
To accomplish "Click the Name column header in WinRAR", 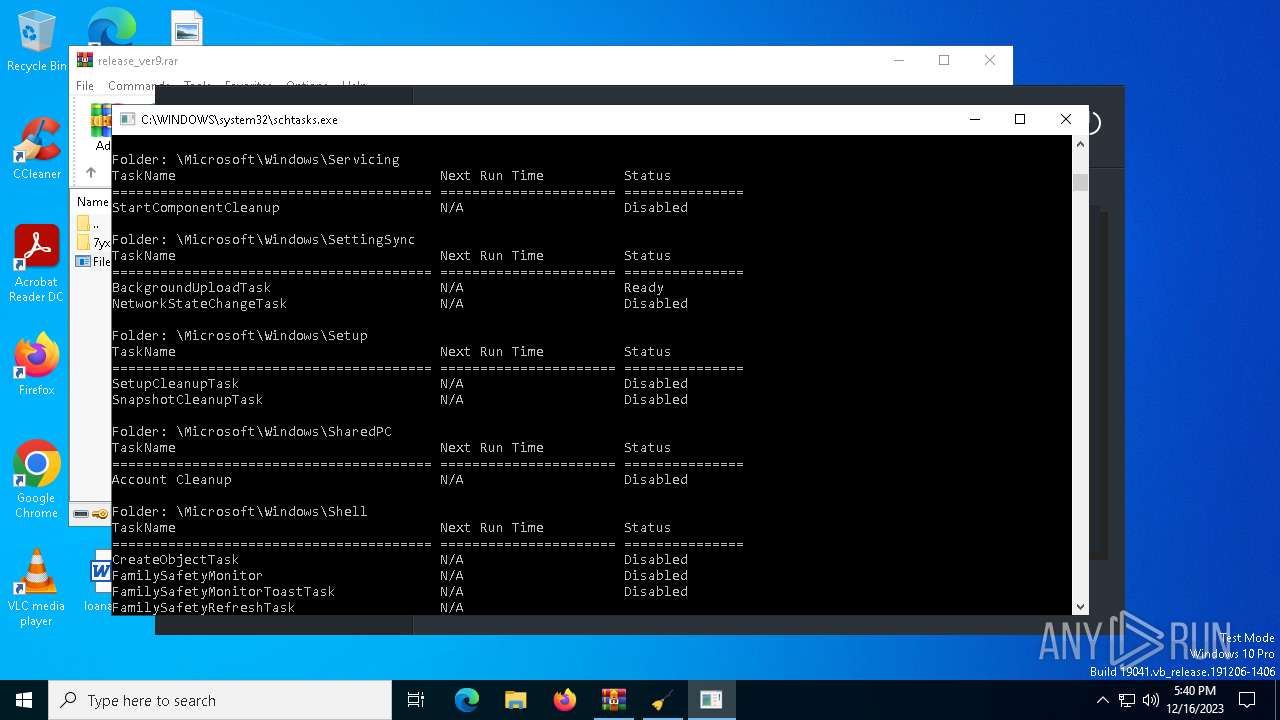I will tap(93, 202).
